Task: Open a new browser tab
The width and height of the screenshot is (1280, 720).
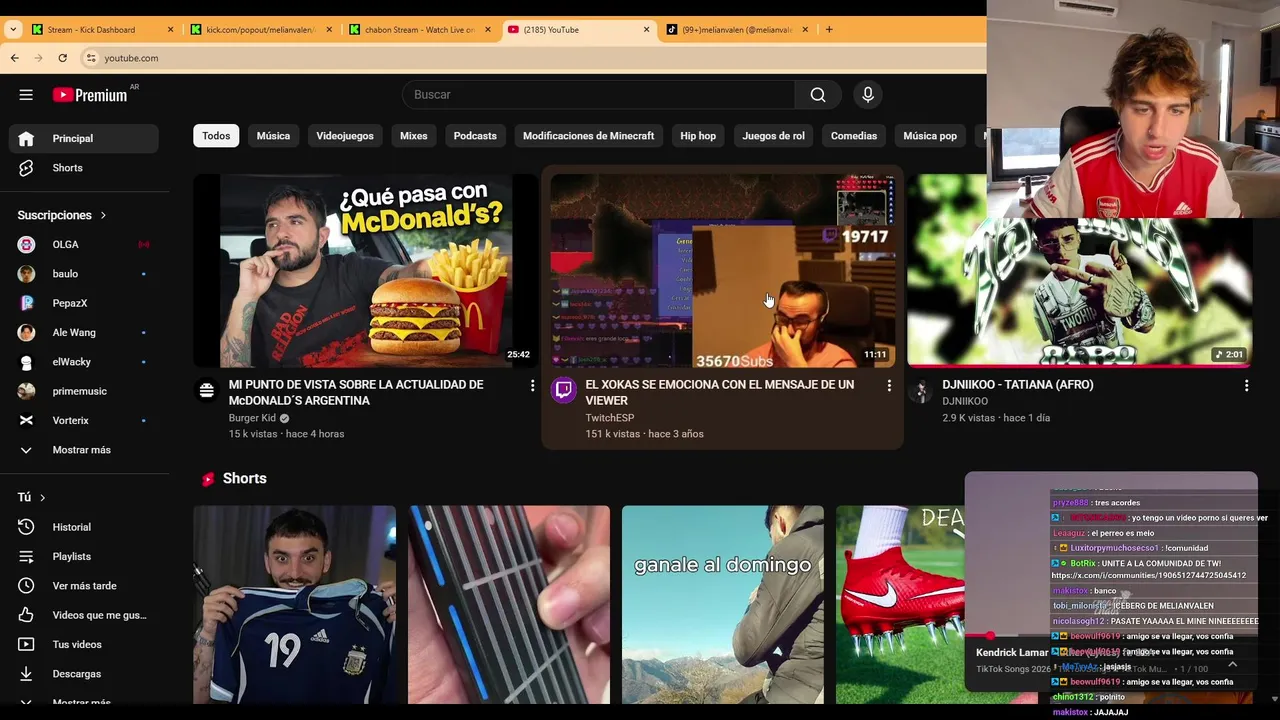Action: click(829, 29)
